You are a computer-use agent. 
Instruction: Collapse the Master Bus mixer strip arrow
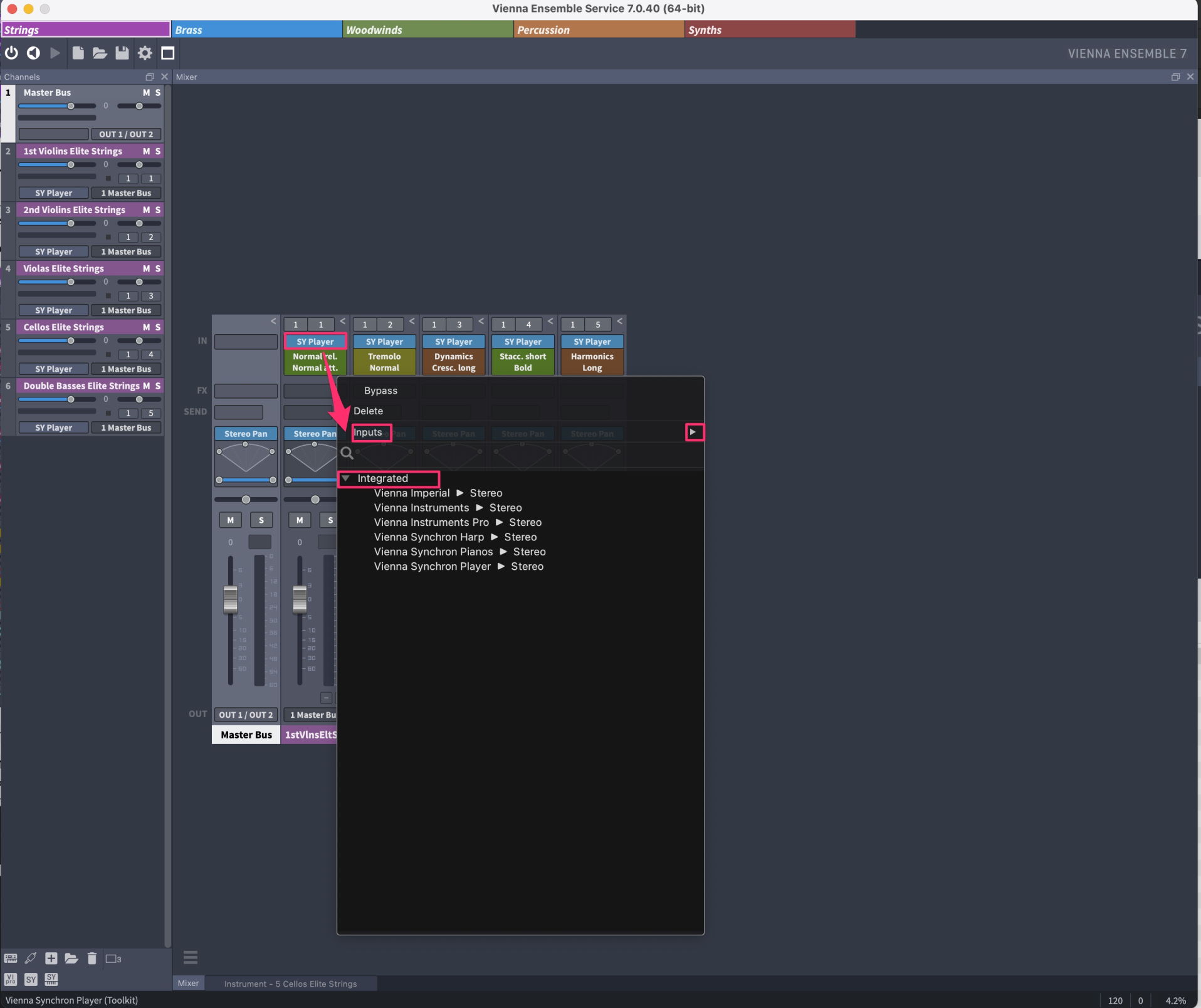(273, 322)
